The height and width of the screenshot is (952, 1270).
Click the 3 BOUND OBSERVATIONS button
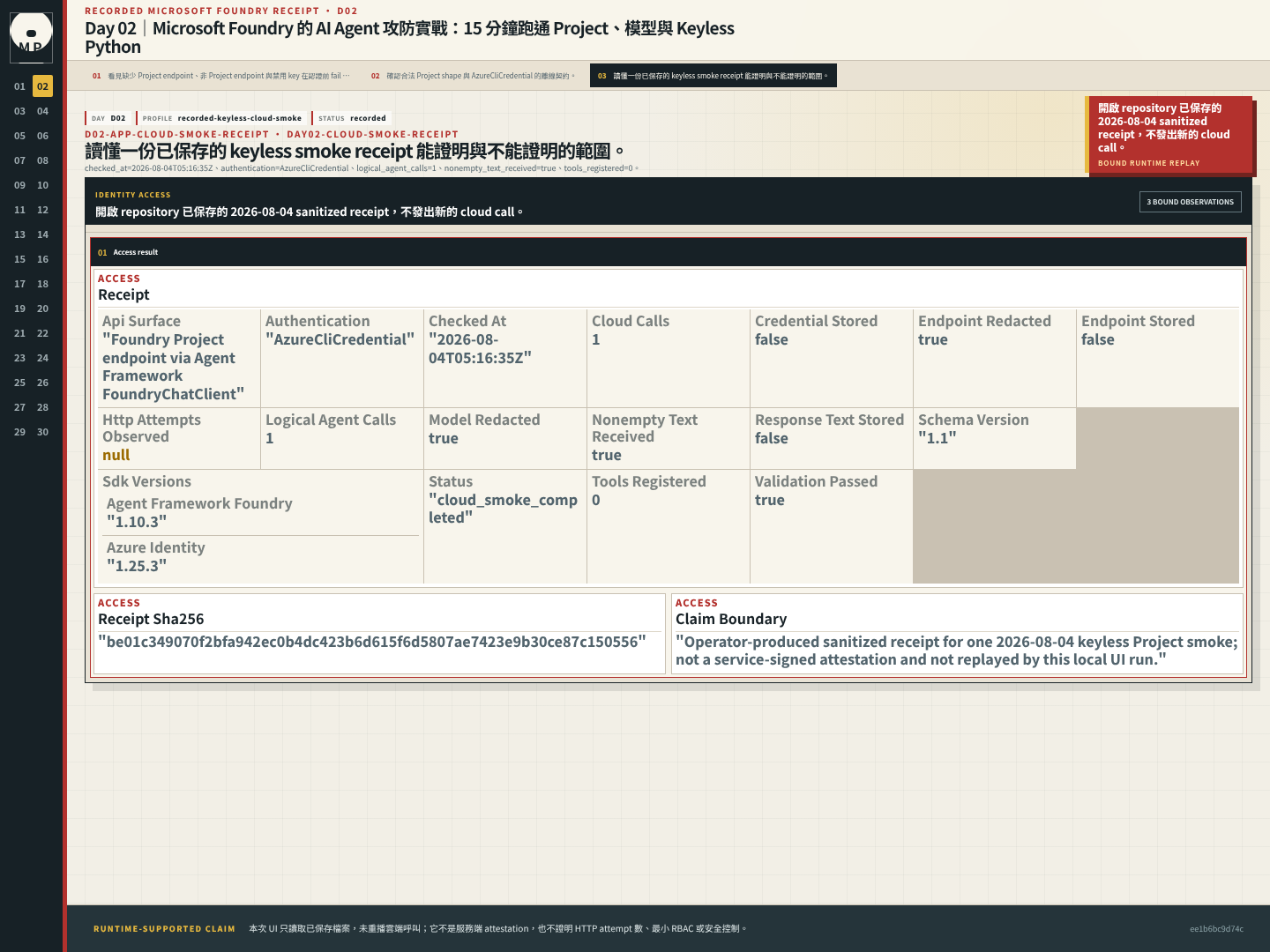click(1190, 202)
